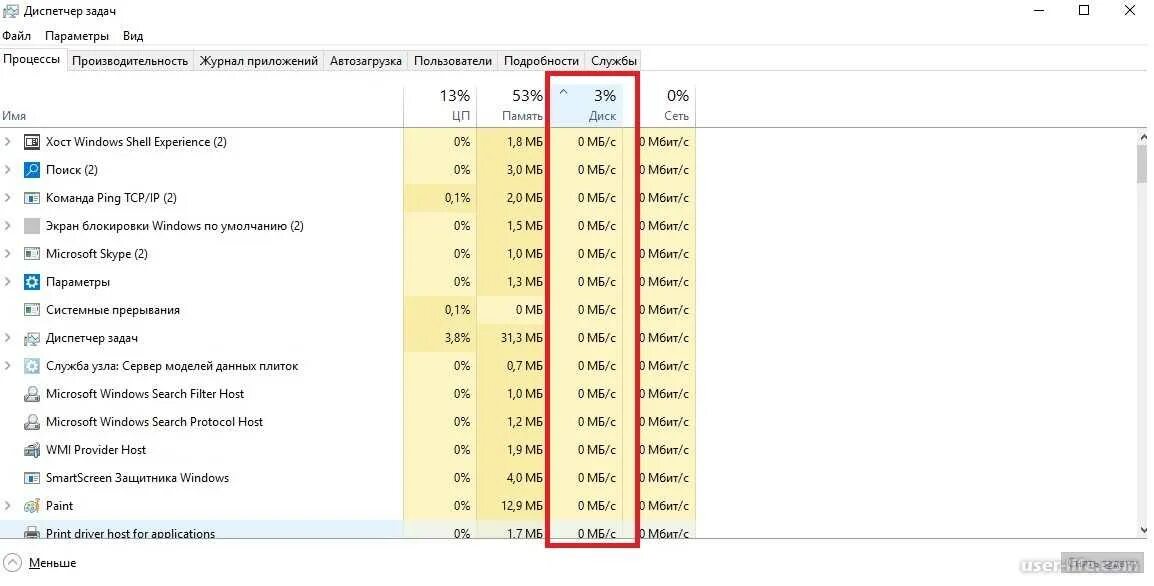
Task: Click the 4,0 МБ memory value
Action: [x=525, y=478]
